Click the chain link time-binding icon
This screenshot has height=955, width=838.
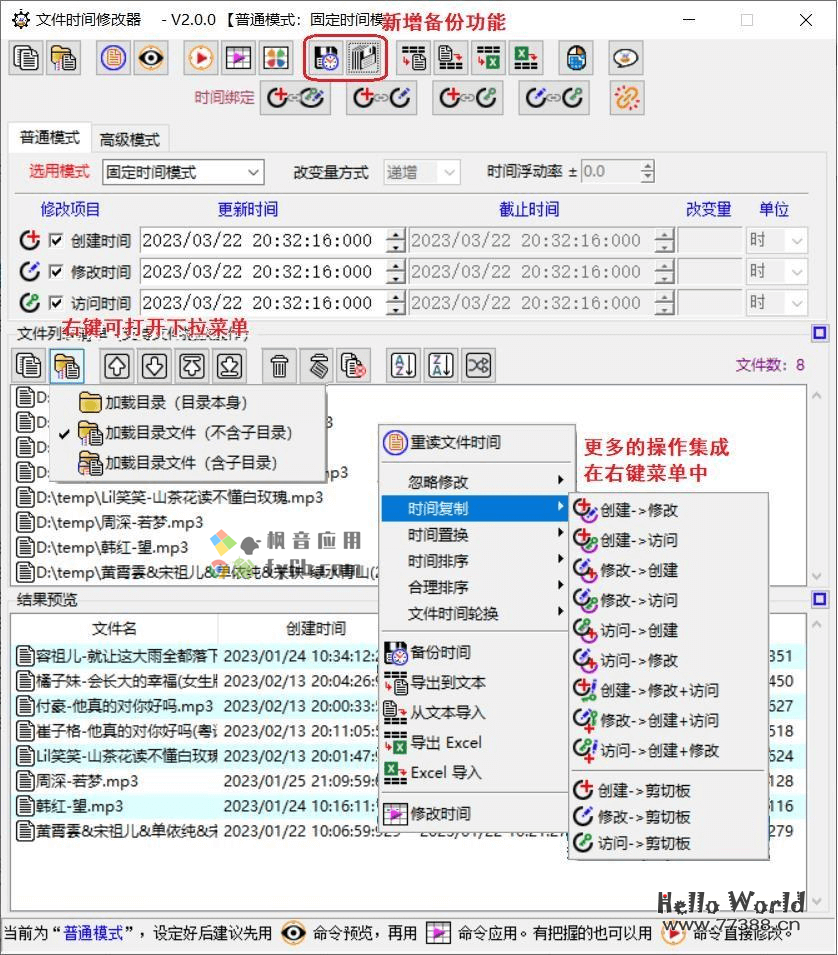pos(626,97)
